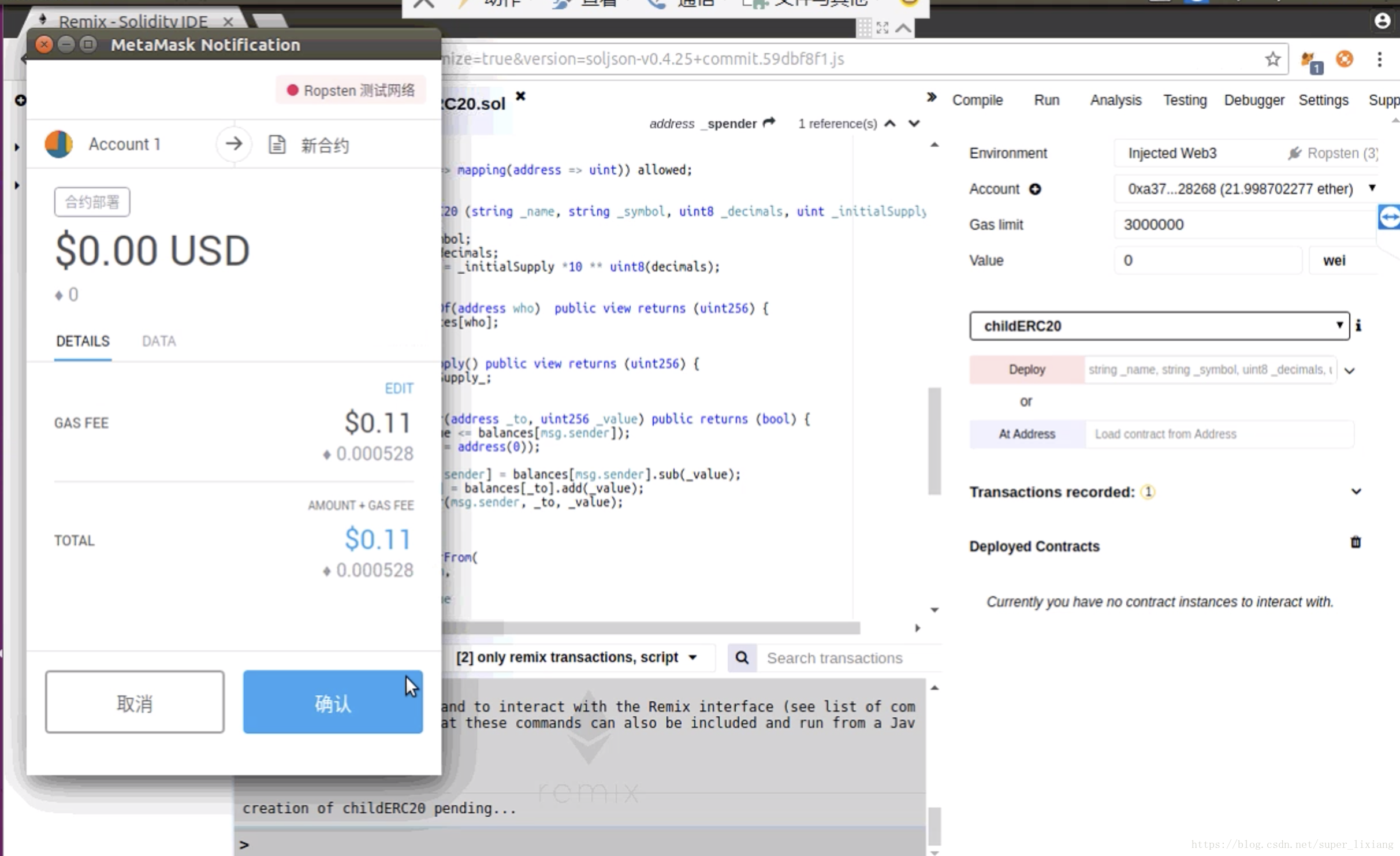Open the Environment Injected Web3 dropdown
The width and height of the screenshot is (1400, 856).
coord(1246,153)
